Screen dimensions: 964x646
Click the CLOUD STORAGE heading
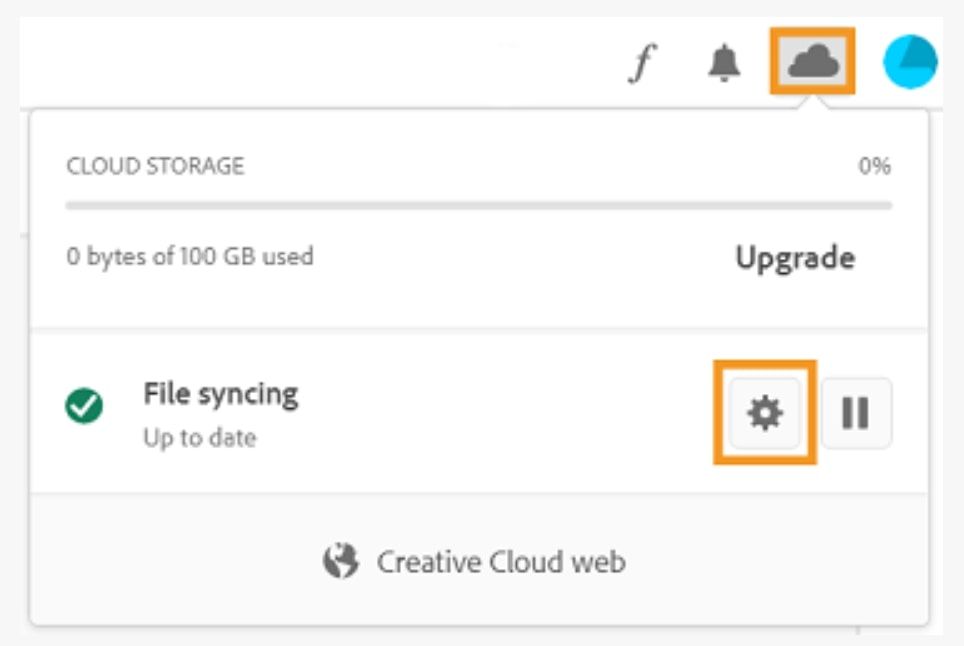click(x=155, y=166)
